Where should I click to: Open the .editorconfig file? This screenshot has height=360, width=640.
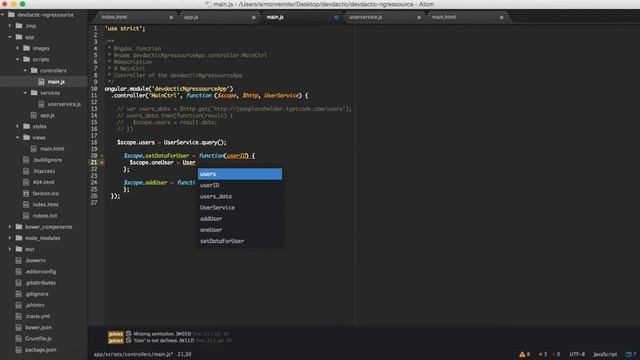pyautogui.click(x=40, y=271)
